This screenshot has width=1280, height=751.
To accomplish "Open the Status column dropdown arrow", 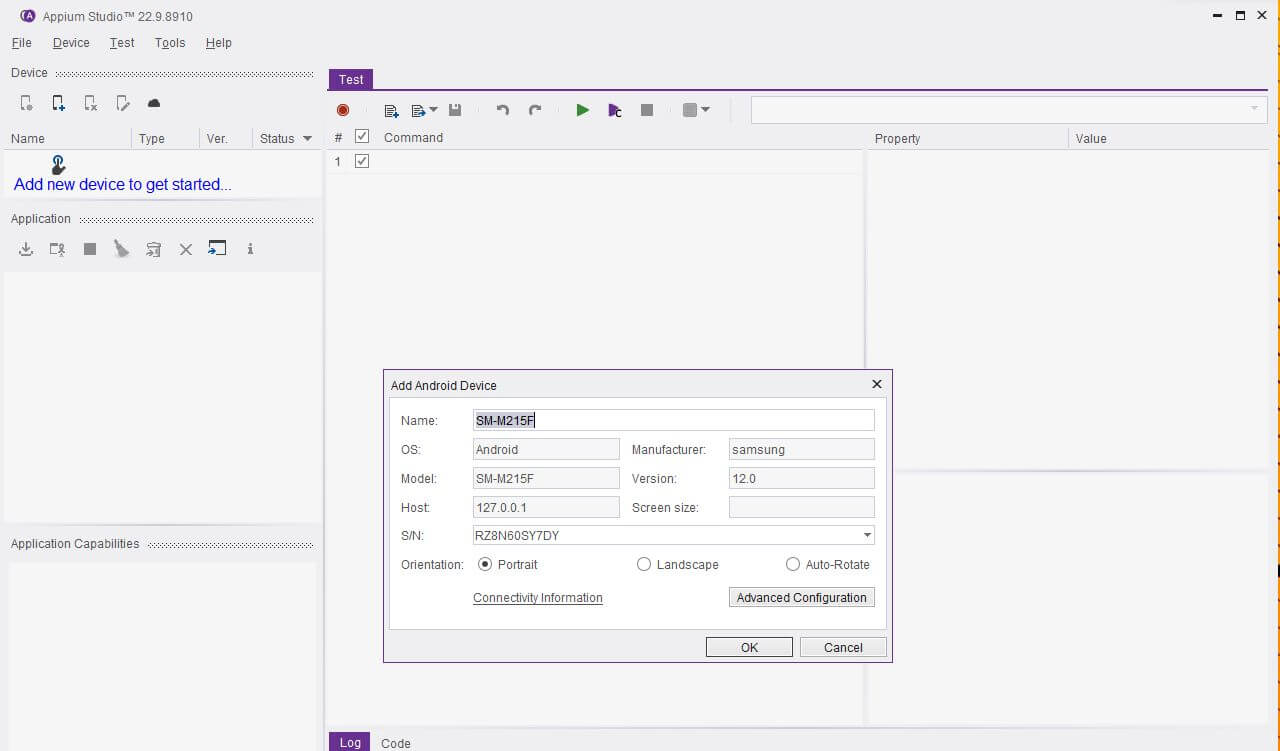I will 307,139.
